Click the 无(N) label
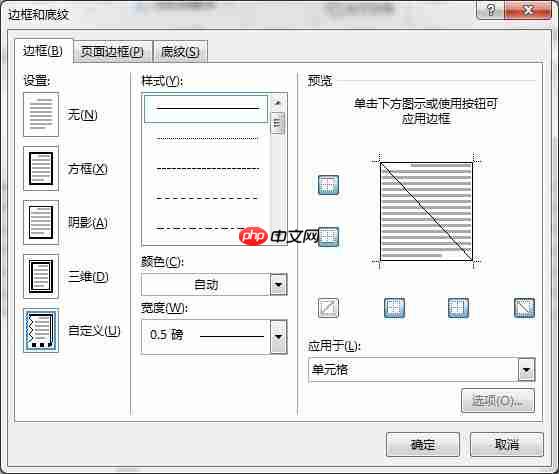Image resolution: width=559 pixels, height=474 pixels. 82,115
